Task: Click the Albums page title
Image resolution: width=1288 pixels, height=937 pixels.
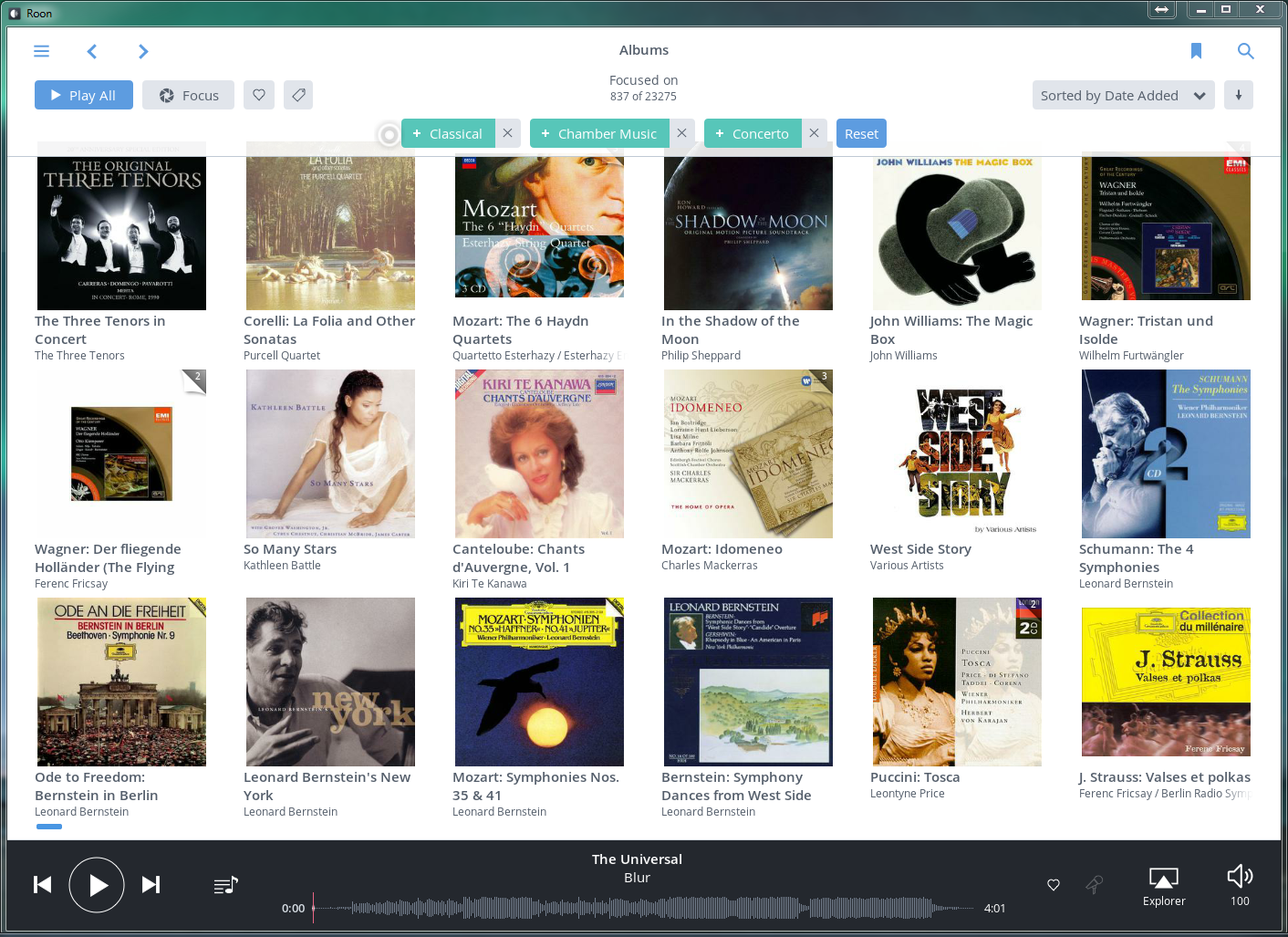Action: (x=644, y=50)
